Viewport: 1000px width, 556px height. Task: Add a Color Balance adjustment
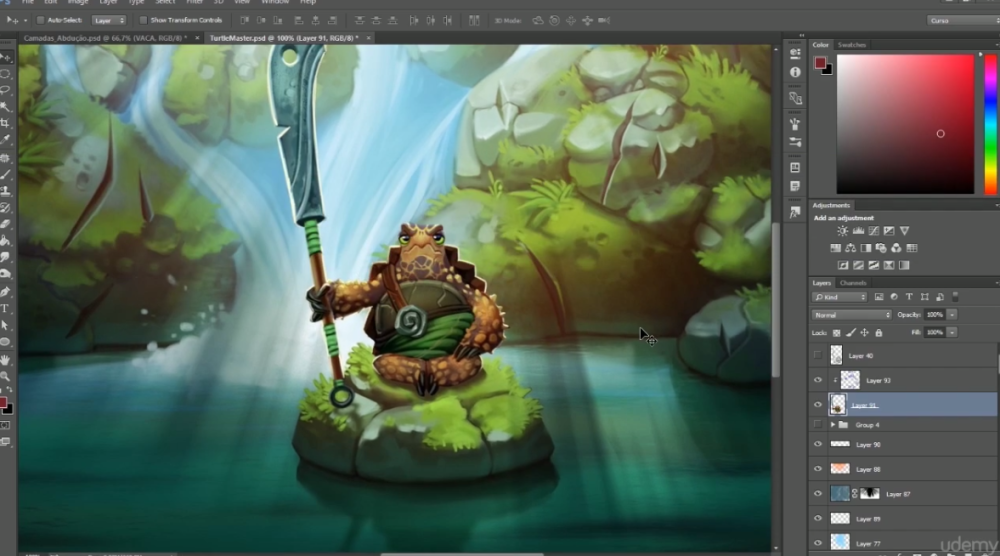pyautogui.click(x=851, y=248)
